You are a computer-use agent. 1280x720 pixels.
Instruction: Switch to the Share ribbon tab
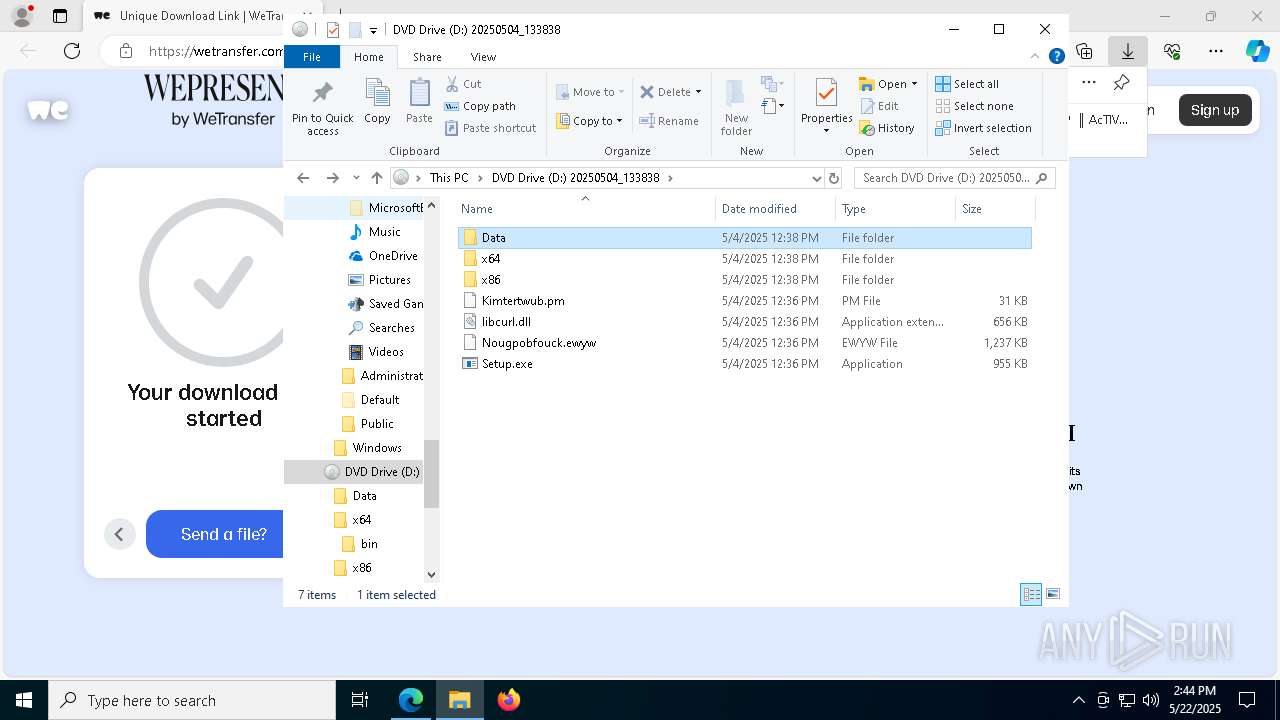point(427,57)
